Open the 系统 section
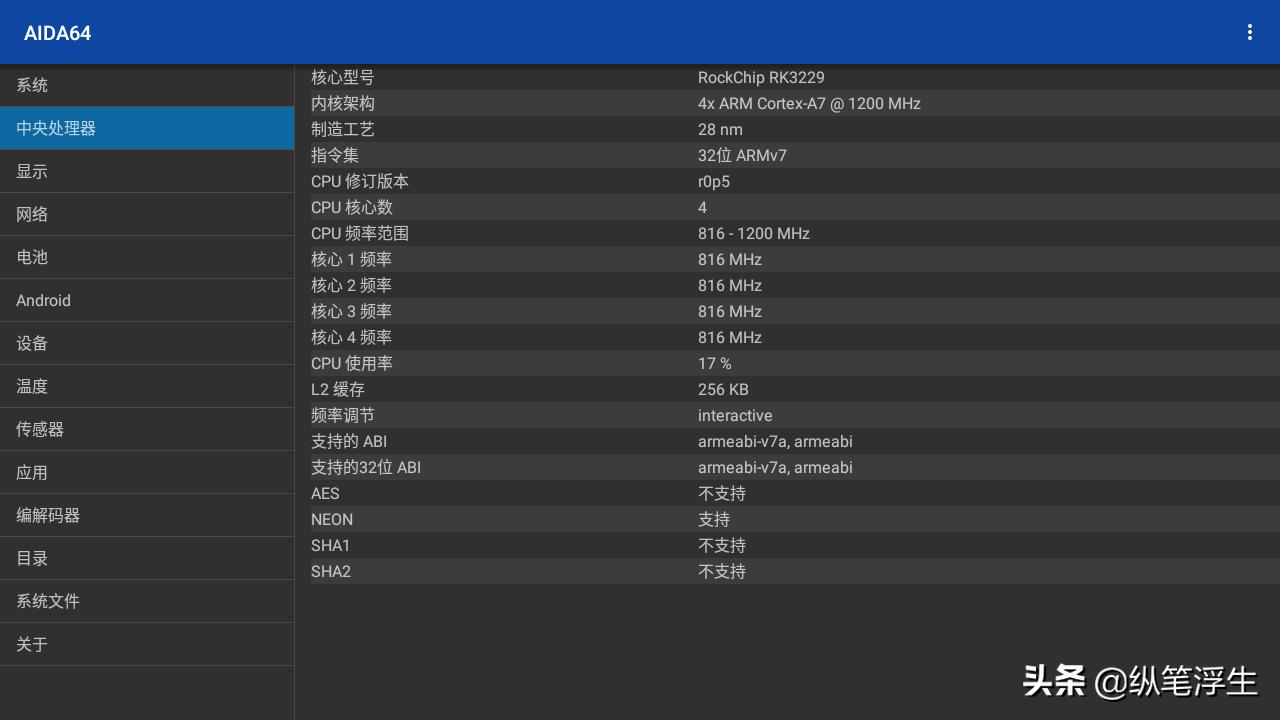This screenshot has height=720, width=1280. click(x=147, y=85)
